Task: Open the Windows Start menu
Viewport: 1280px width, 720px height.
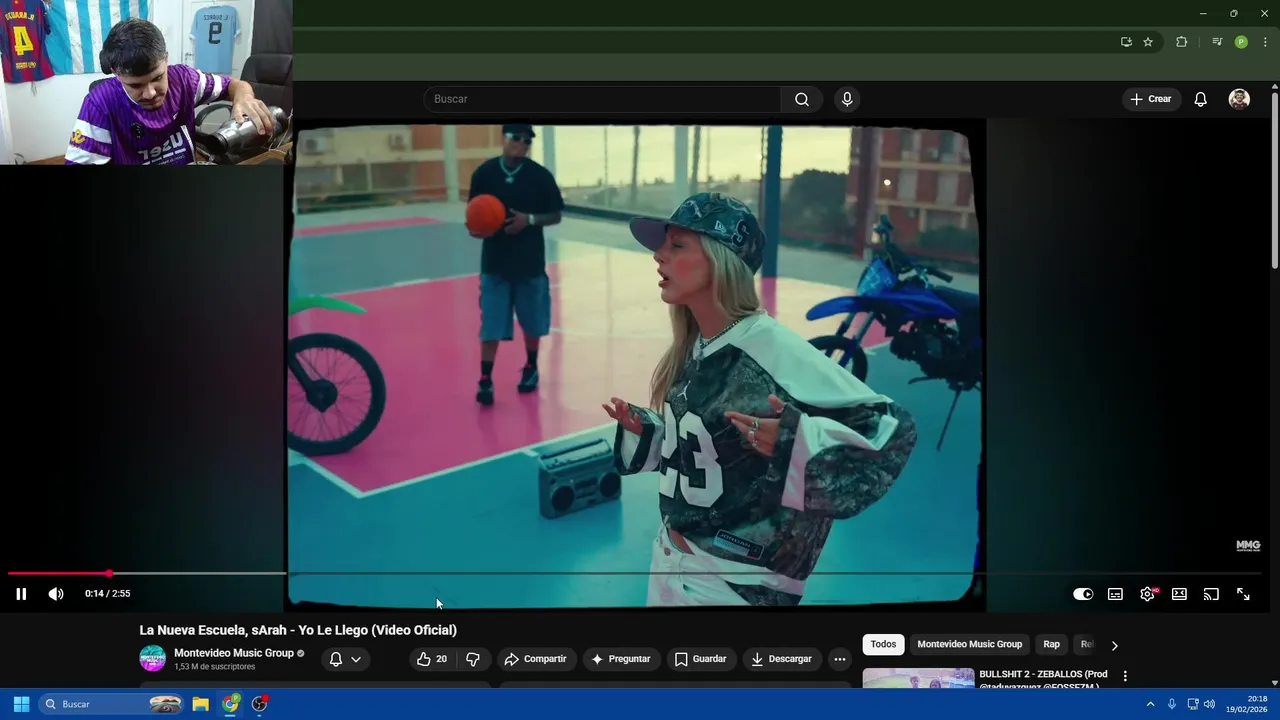Action: [21, 704]
